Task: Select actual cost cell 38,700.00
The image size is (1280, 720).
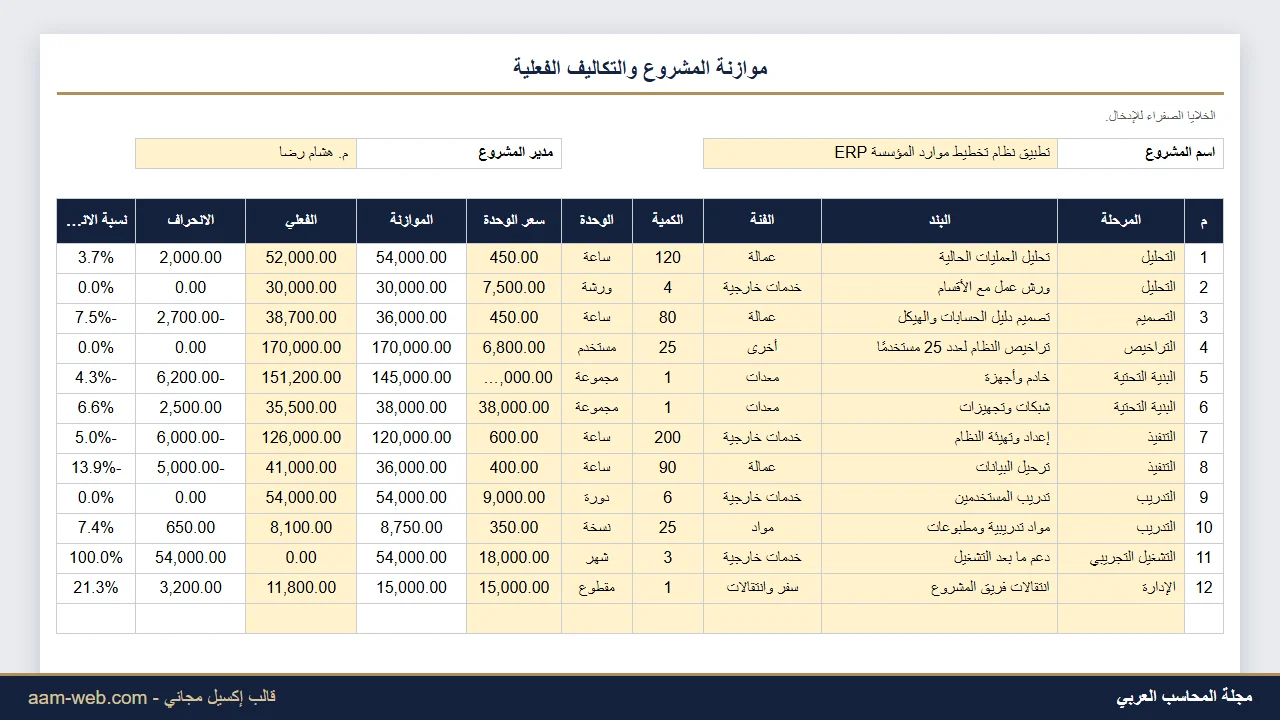Action: tap(301, 318)
